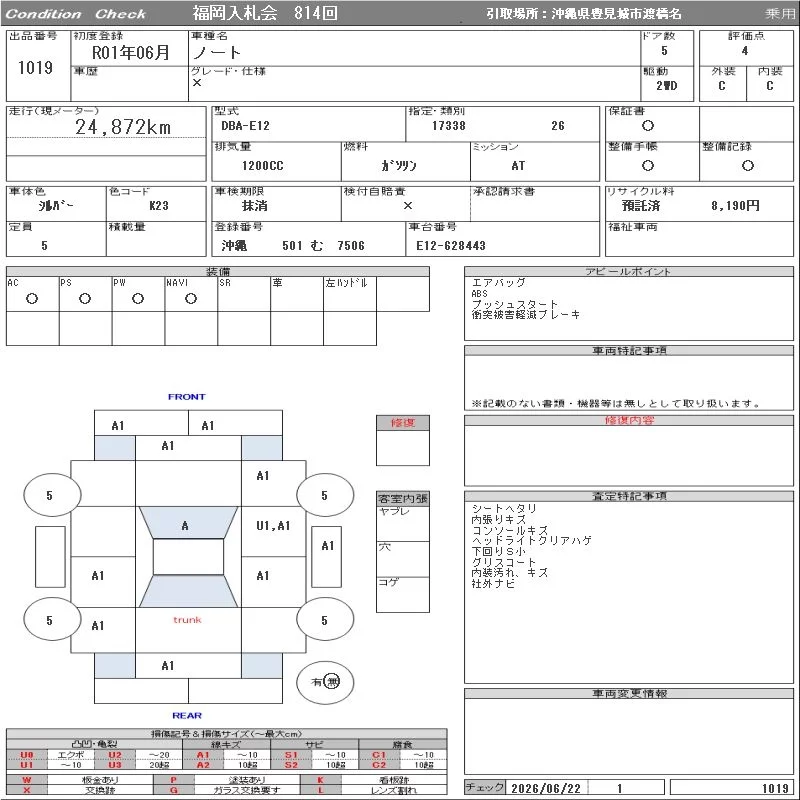Click the drive type '2WD'

point(666,86)
